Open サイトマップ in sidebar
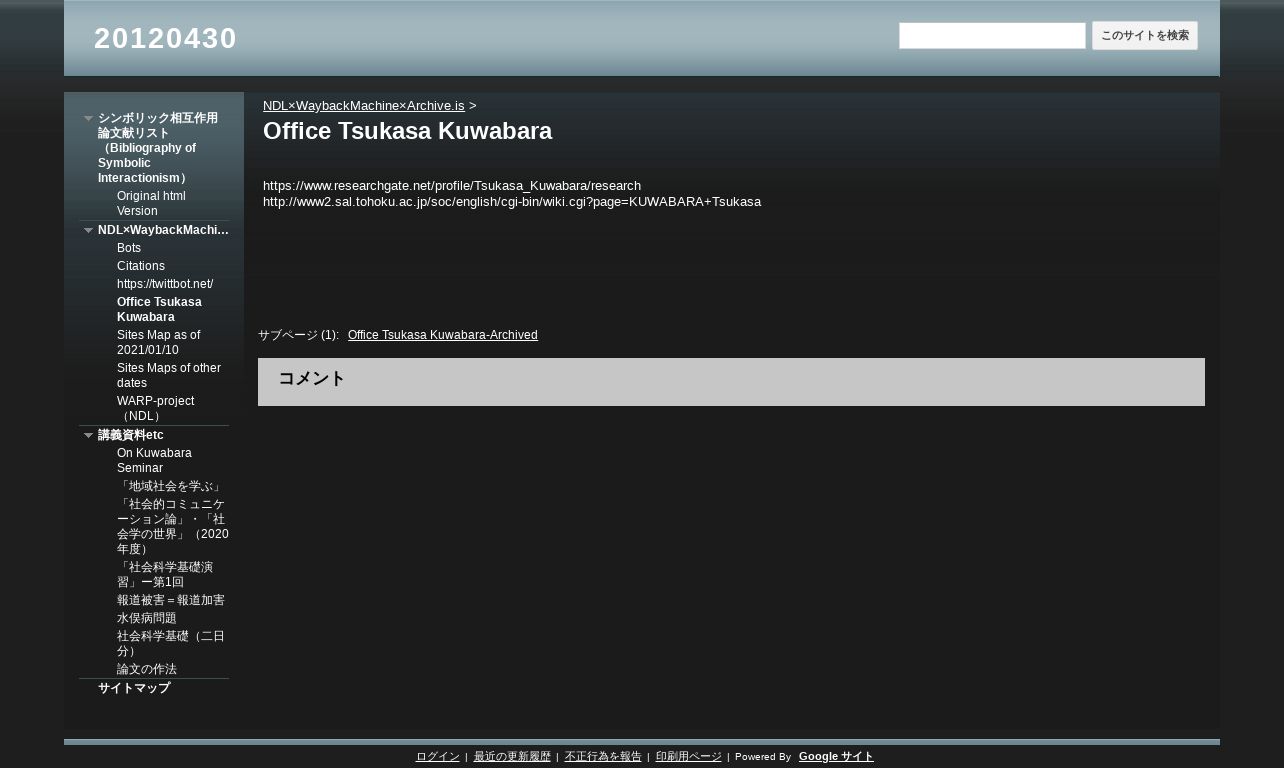 pyautogui.click(x=134, y=688)
